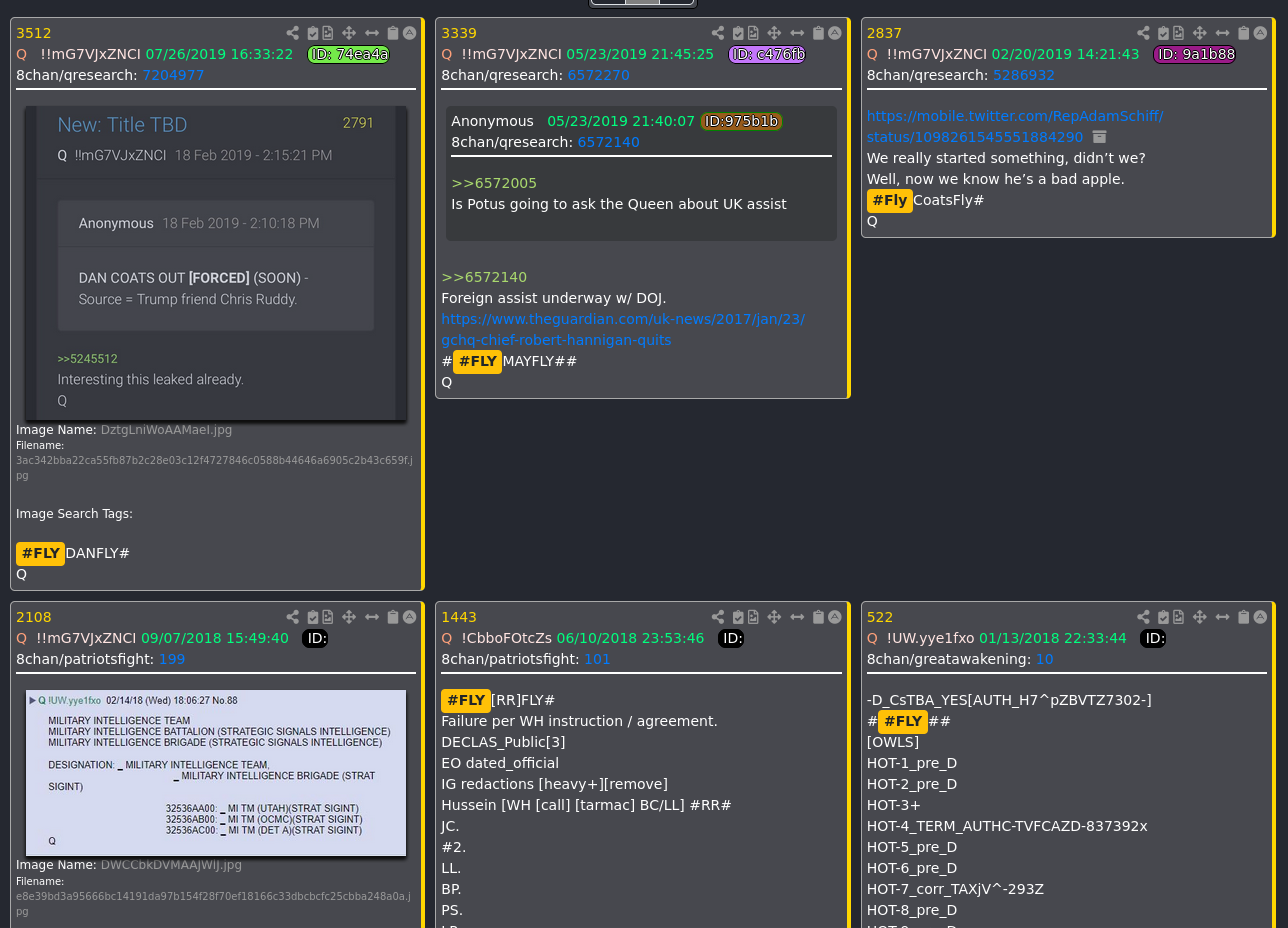1288x928 pixels.
Task: Share post 1443 via its share icon
Action: 718,617
